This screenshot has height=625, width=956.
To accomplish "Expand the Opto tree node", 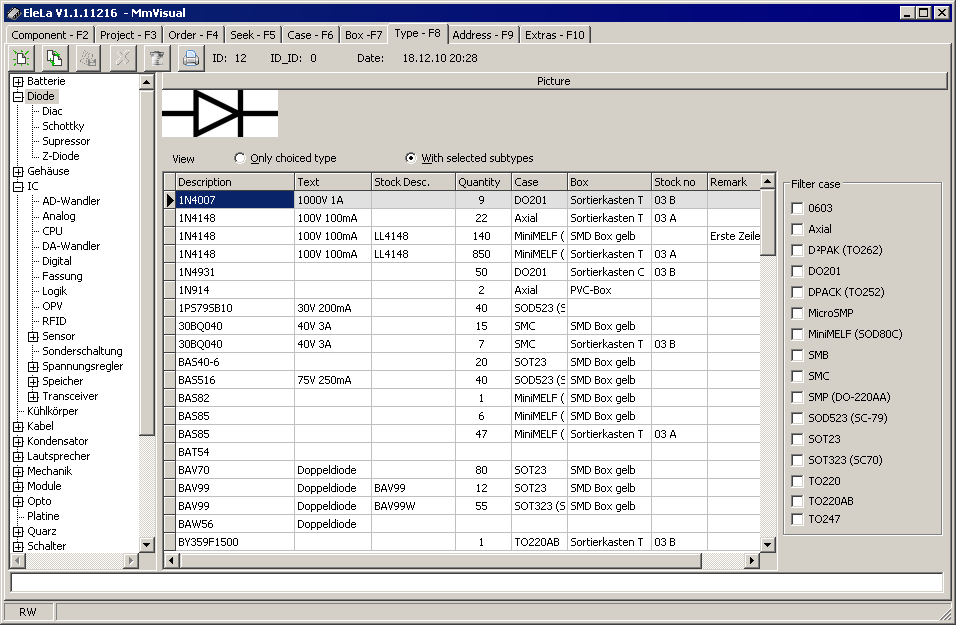I will click(18, 502).
